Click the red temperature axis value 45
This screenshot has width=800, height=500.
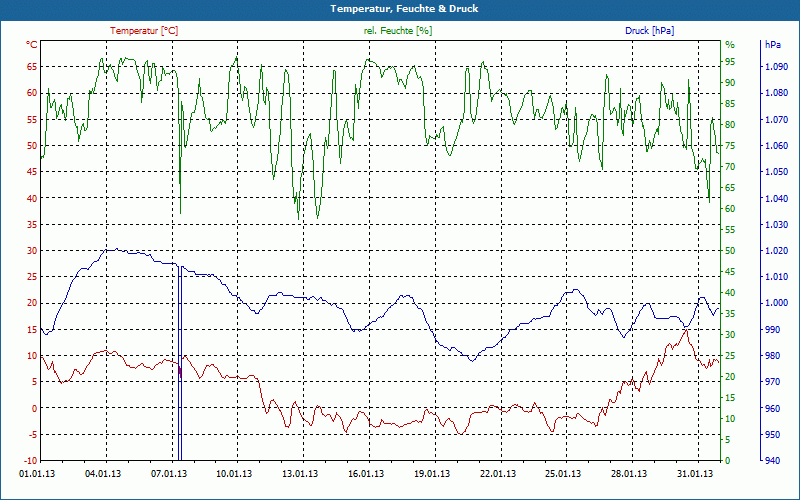(32, 171)
